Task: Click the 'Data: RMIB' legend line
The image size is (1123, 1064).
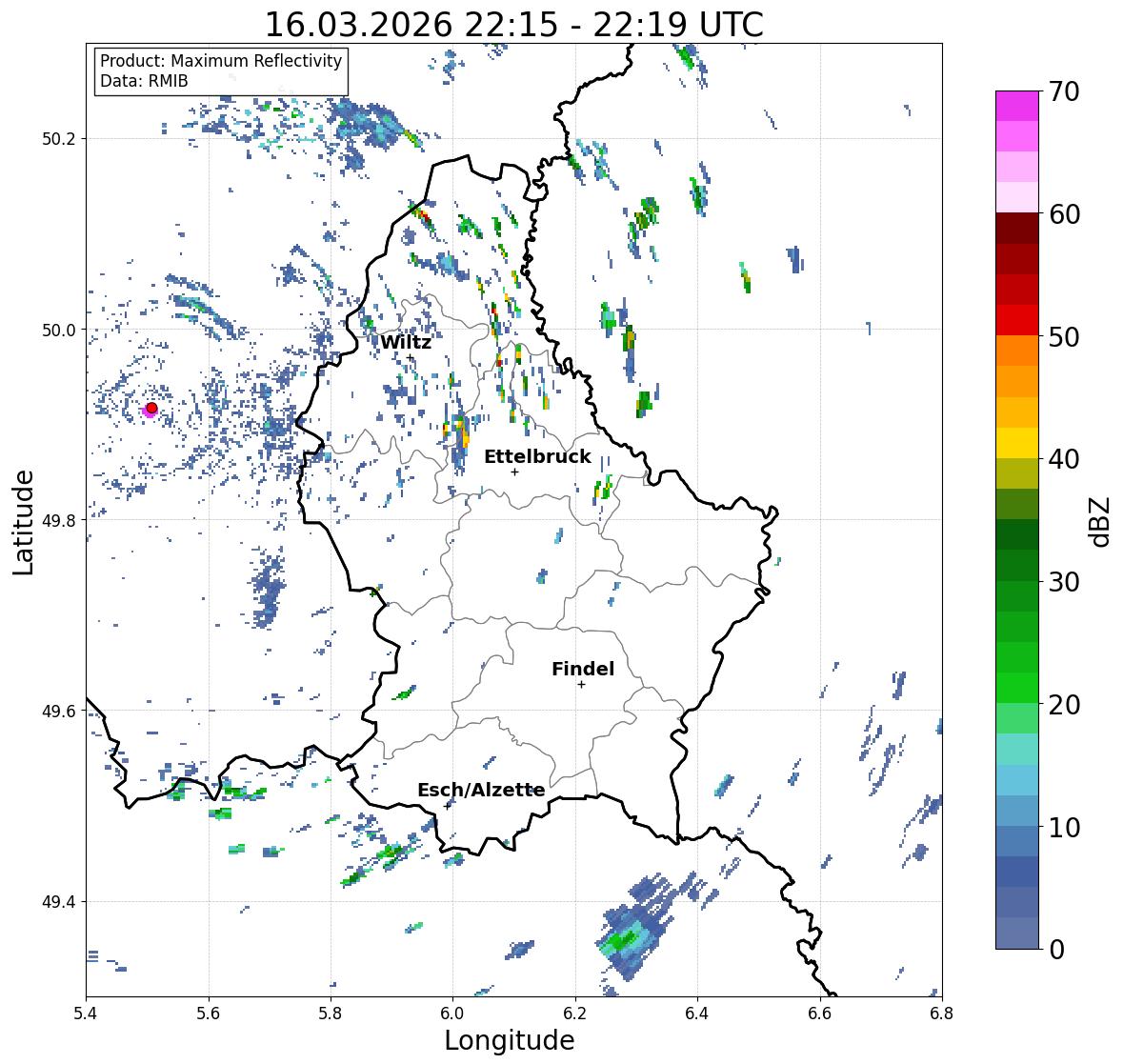Action: coord(144,81)
